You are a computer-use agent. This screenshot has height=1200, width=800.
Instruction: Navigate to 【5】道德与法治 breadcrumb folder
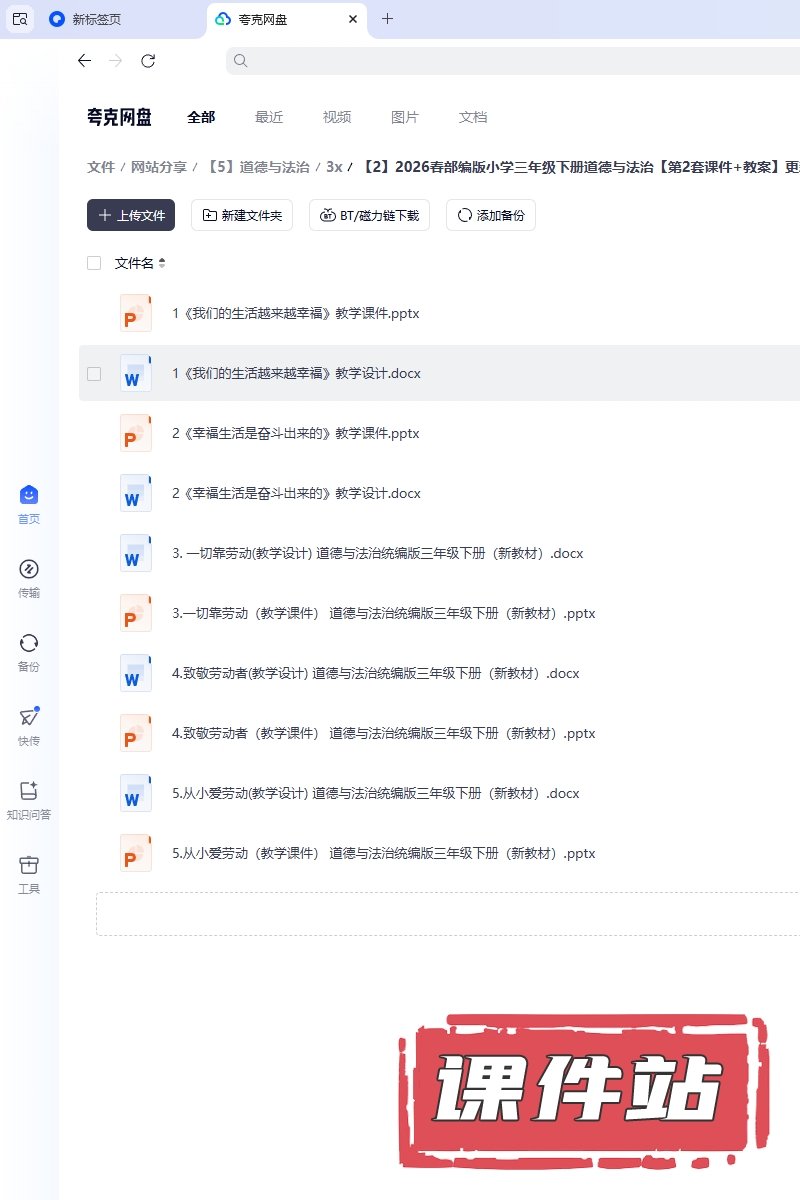click(x=258, y=167)
